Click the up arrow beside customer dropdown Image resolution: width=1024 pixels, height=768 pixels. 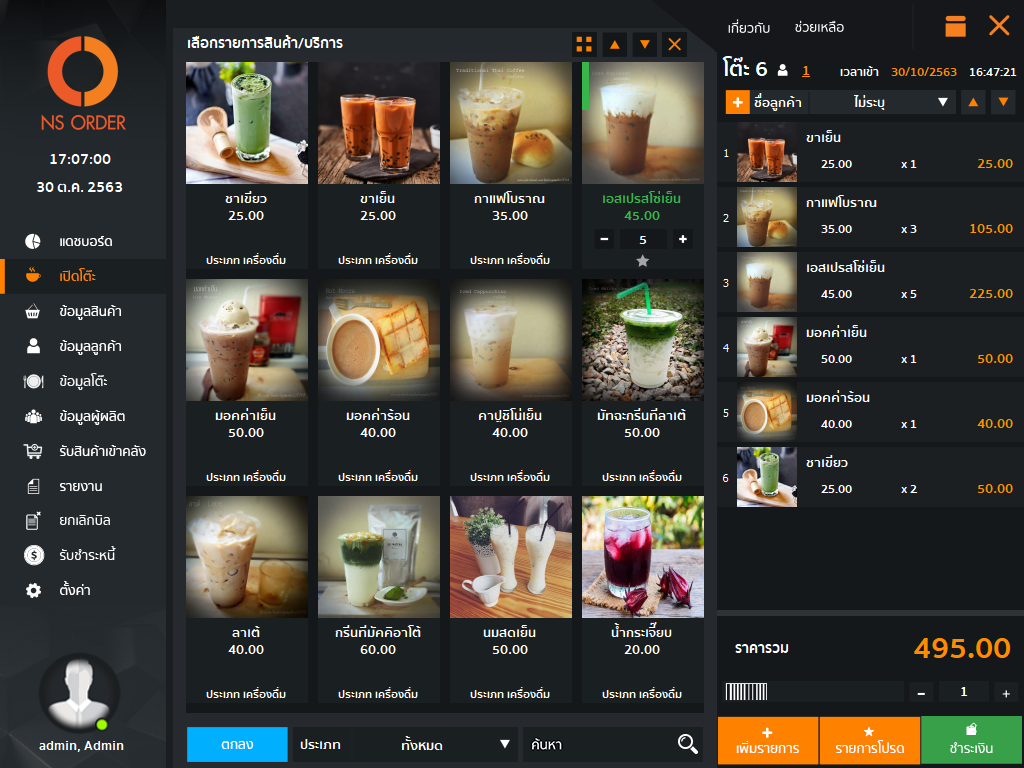tap(973, 103)
